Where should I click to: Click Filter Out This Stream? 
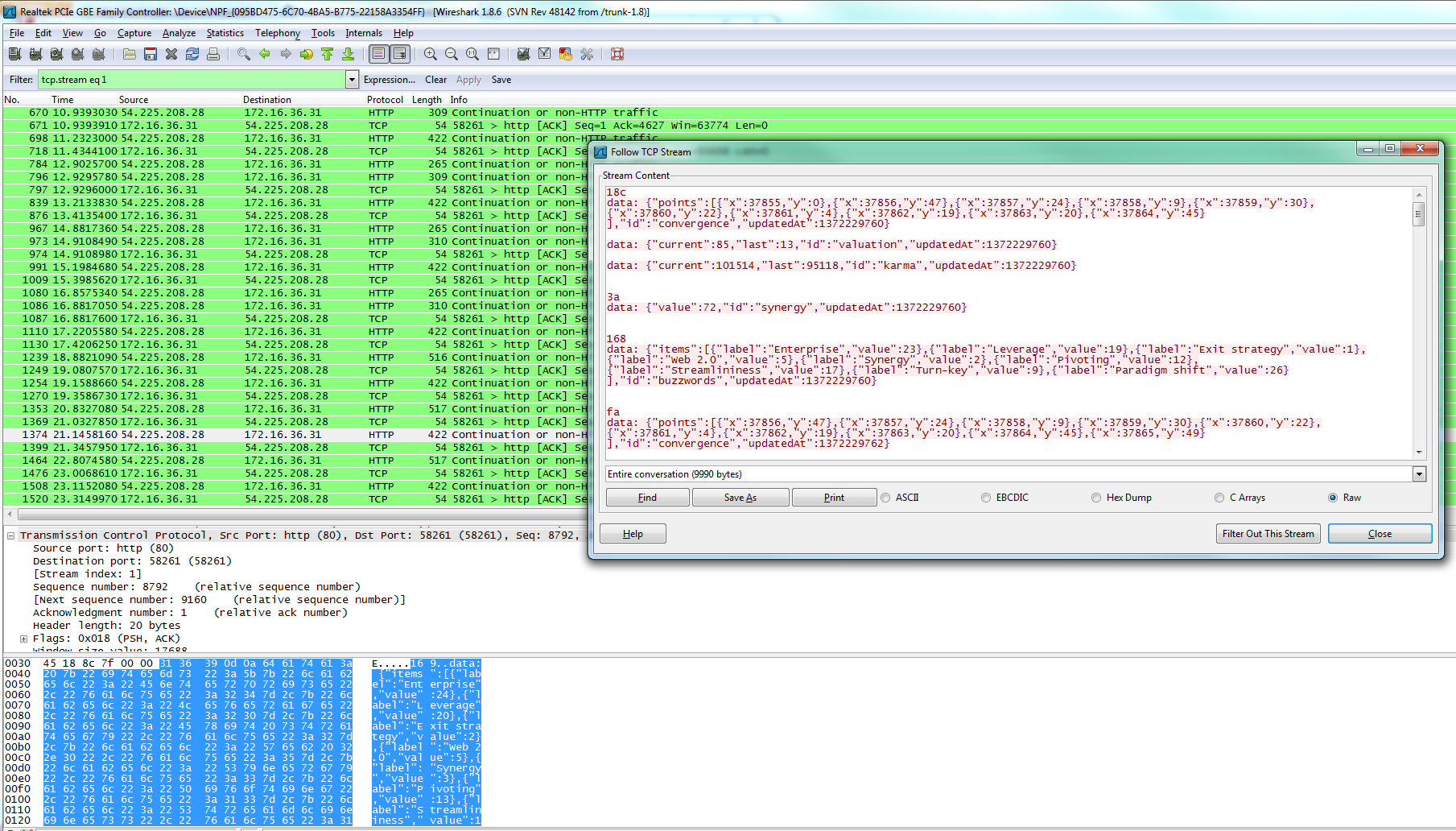click(1268, 534)
